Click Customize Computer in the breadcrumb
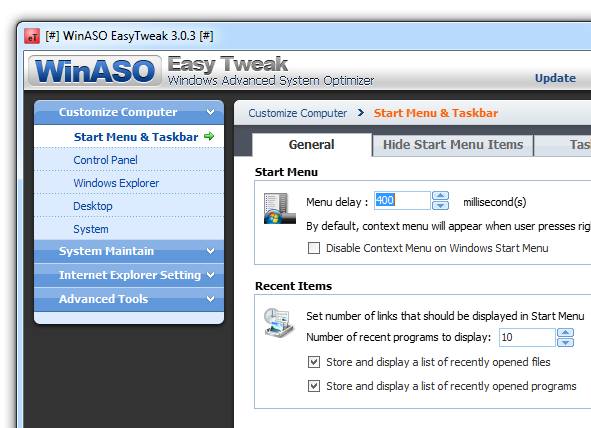 [297, 113]
